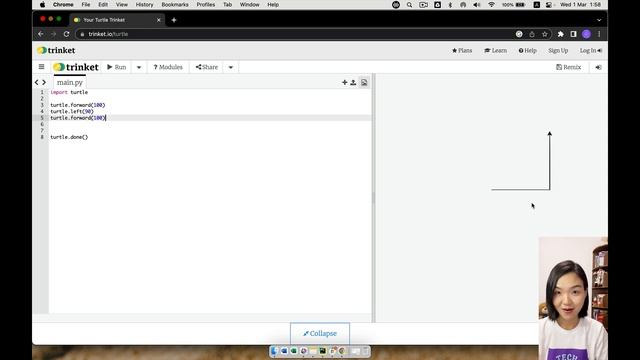Open a new browser tab
Screen dimensions: 640x360
pyautogui.click(x=174, y=20)
